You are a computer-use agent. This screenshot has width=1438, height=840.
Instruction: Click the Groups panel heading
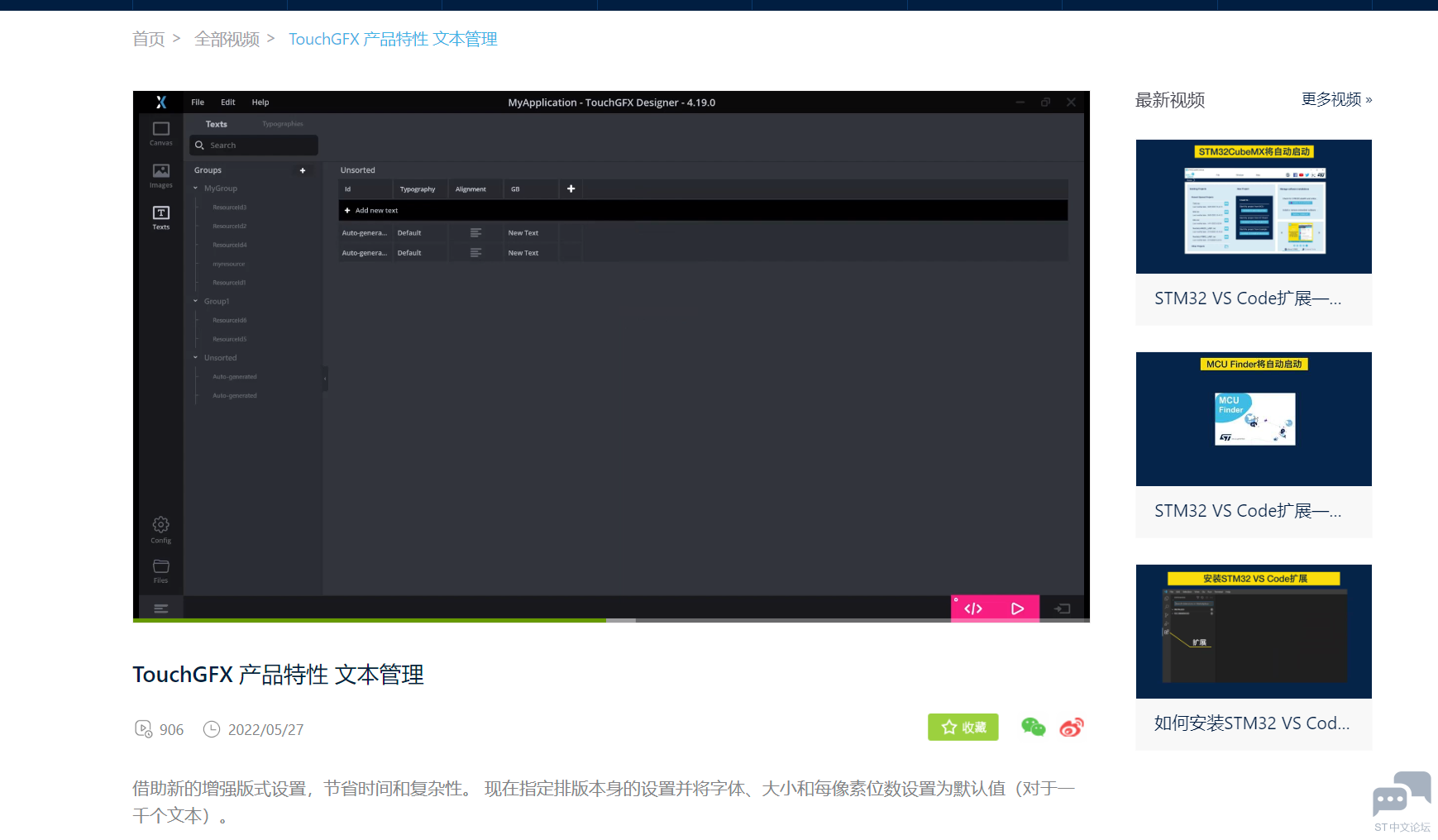coord(208,170)
